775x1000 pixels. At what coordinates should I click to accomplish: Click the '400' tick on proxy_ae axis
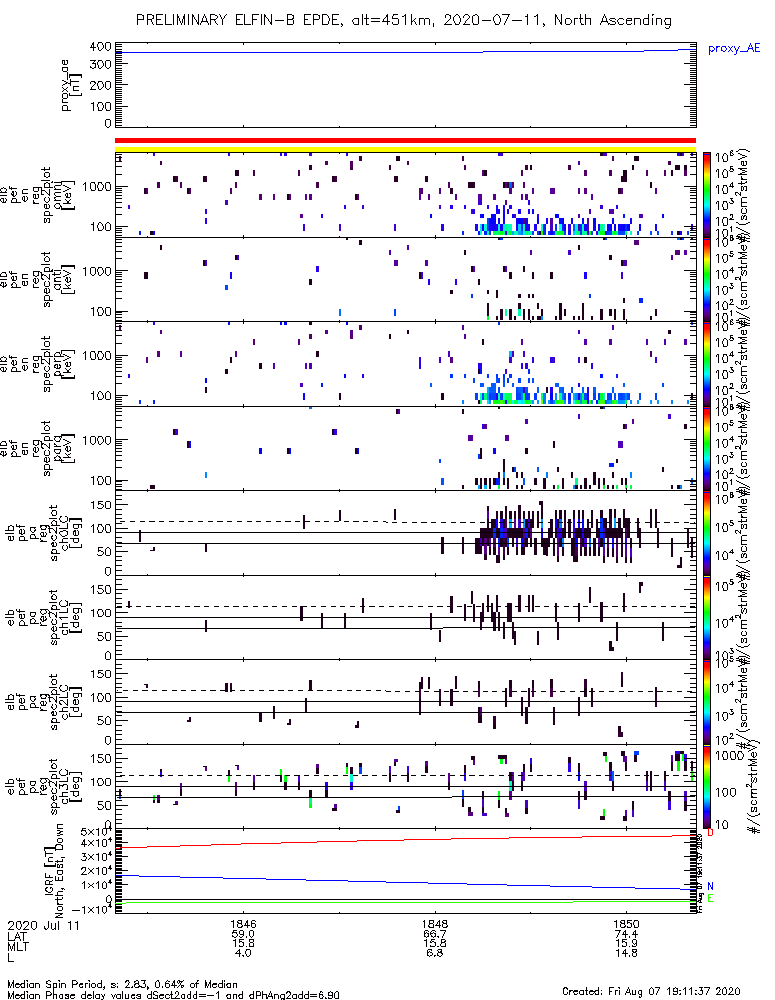coord(101,47)
